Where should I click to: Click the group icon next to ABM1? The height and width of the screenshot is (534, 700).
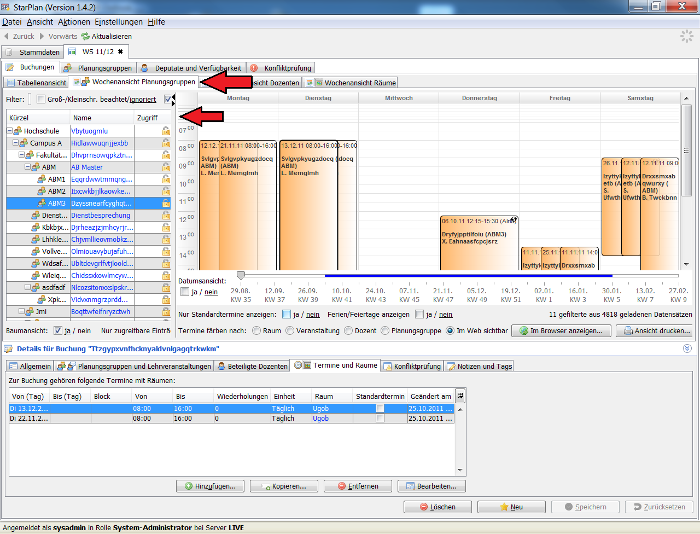[42, 179]
